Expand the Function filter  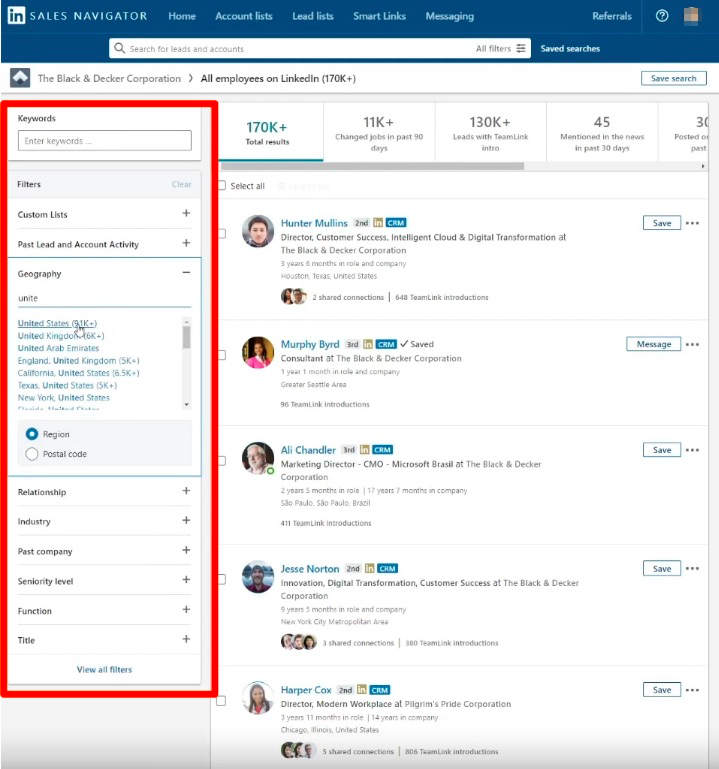pyautogui.click(x=186, y=610)
